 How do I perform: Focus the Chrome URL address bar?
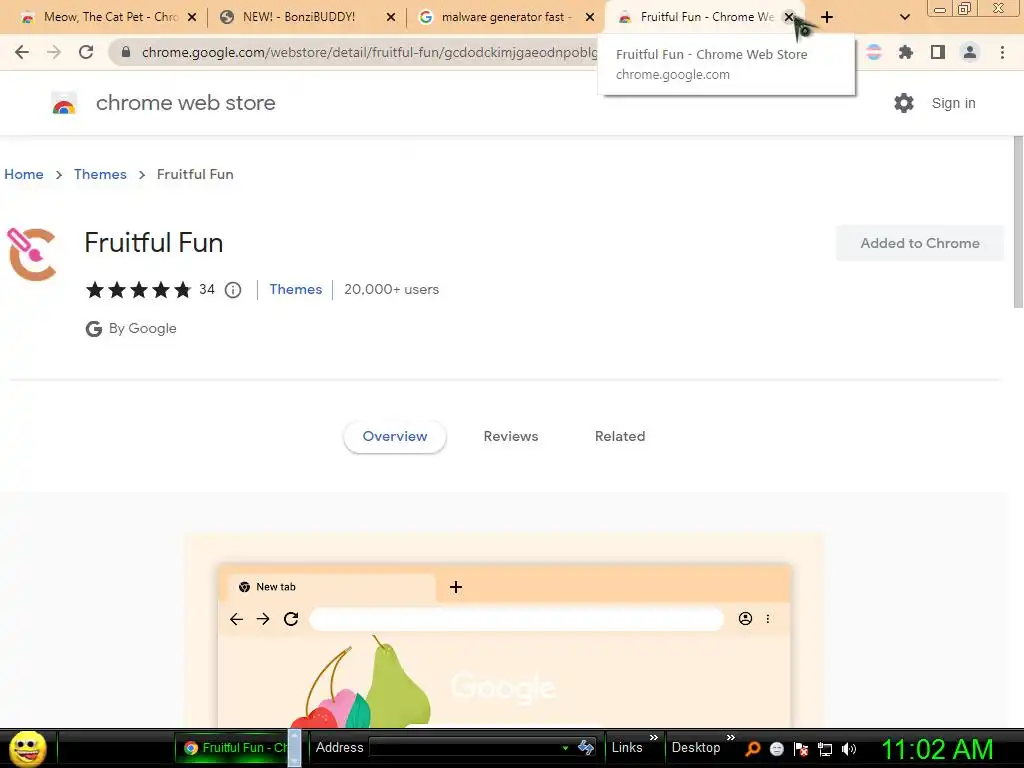point(369,52)
